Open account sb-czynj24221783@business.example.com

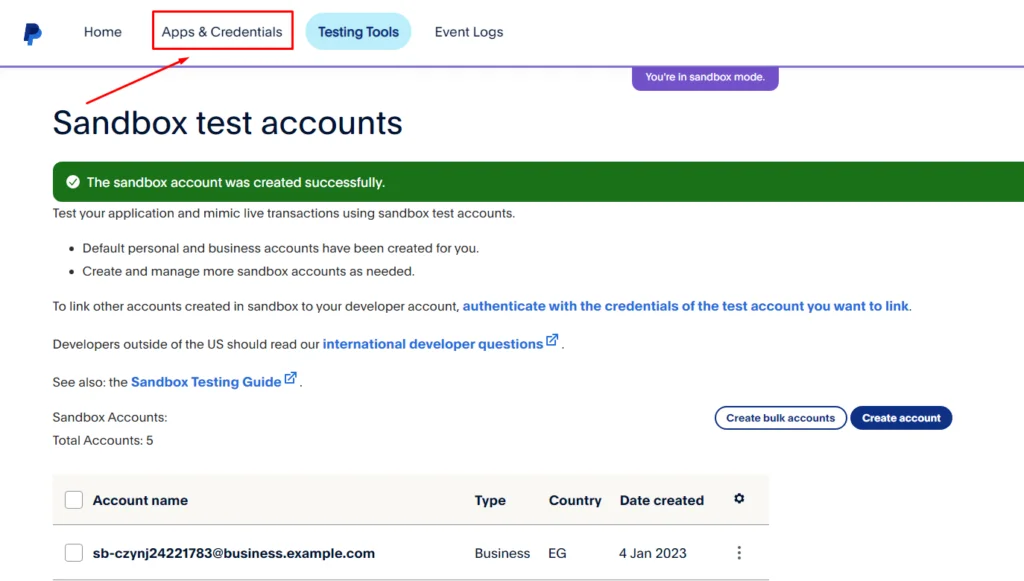tap(234, 553)
